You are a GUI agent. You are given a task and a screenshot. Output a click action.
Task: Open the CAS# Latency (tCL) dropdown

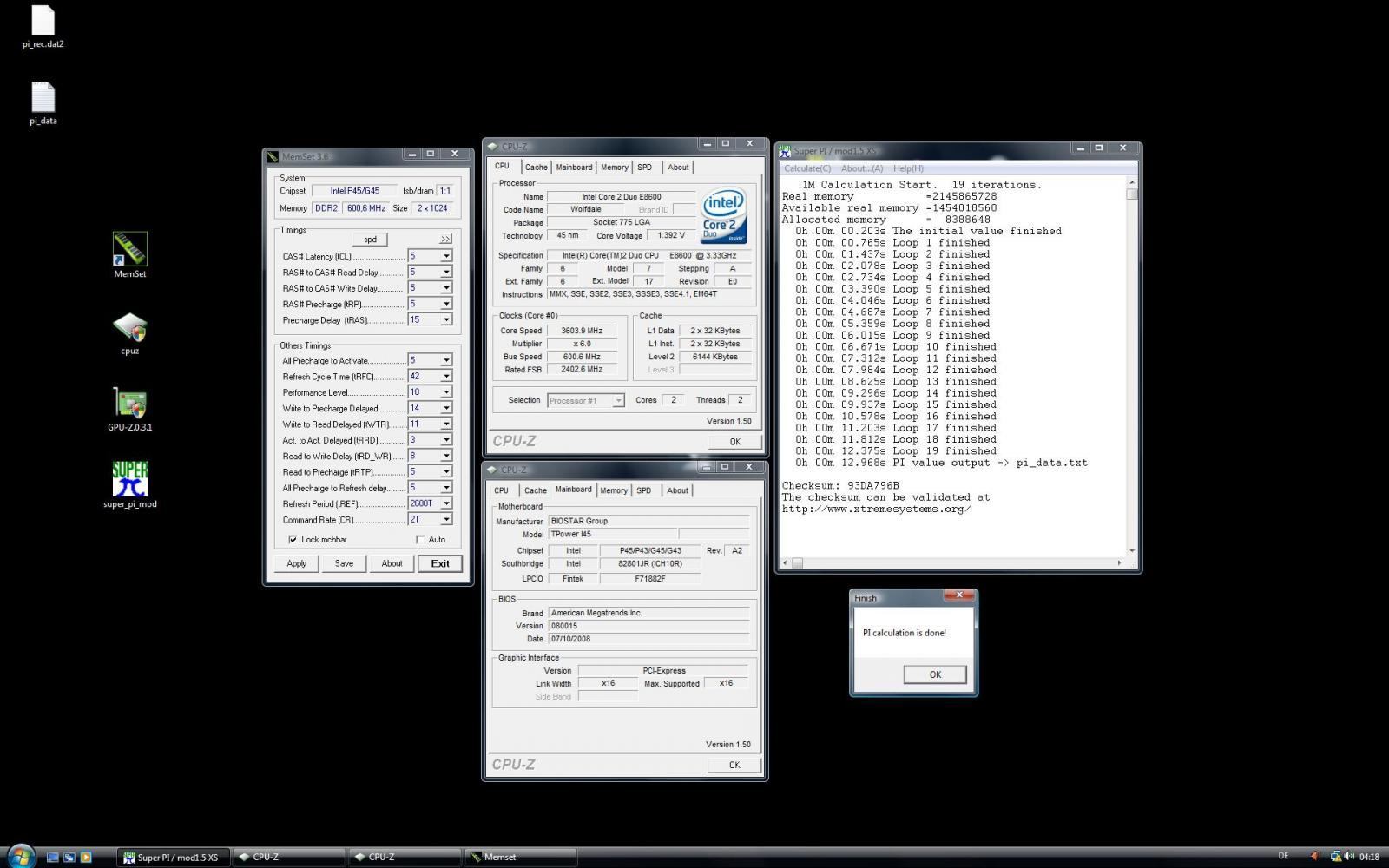coord(446,256)
